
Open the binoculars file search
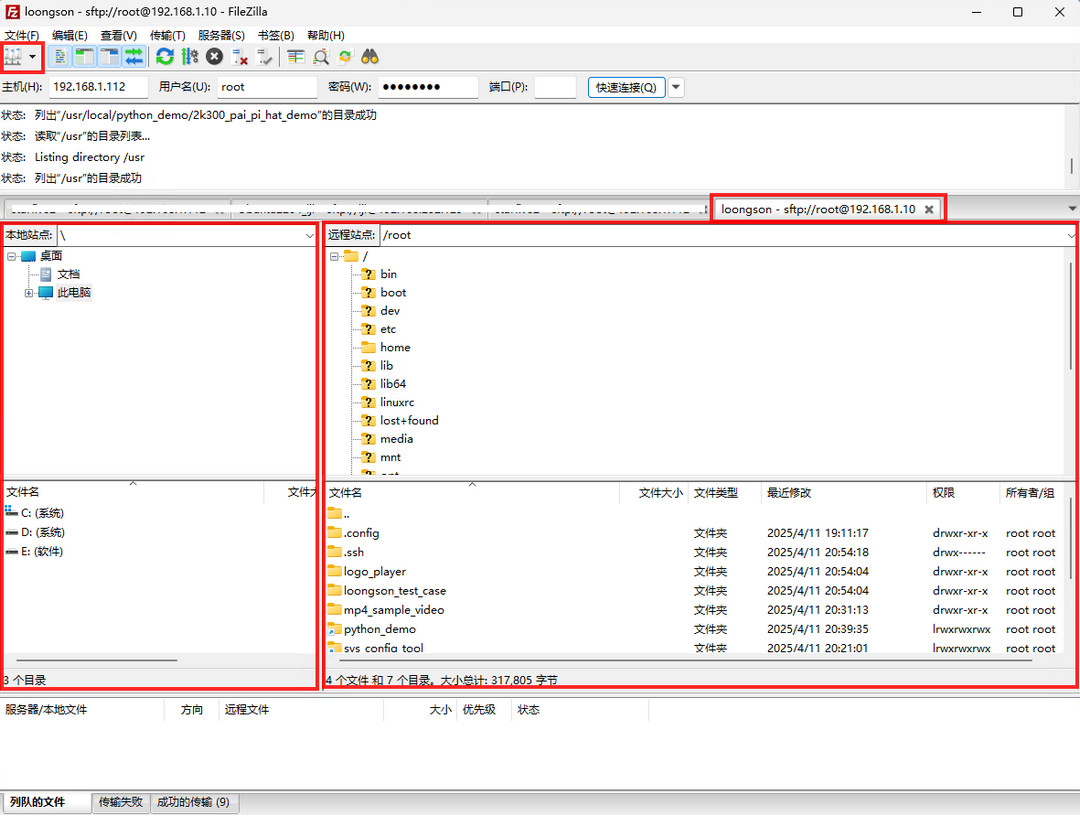[x=370, y=57]
